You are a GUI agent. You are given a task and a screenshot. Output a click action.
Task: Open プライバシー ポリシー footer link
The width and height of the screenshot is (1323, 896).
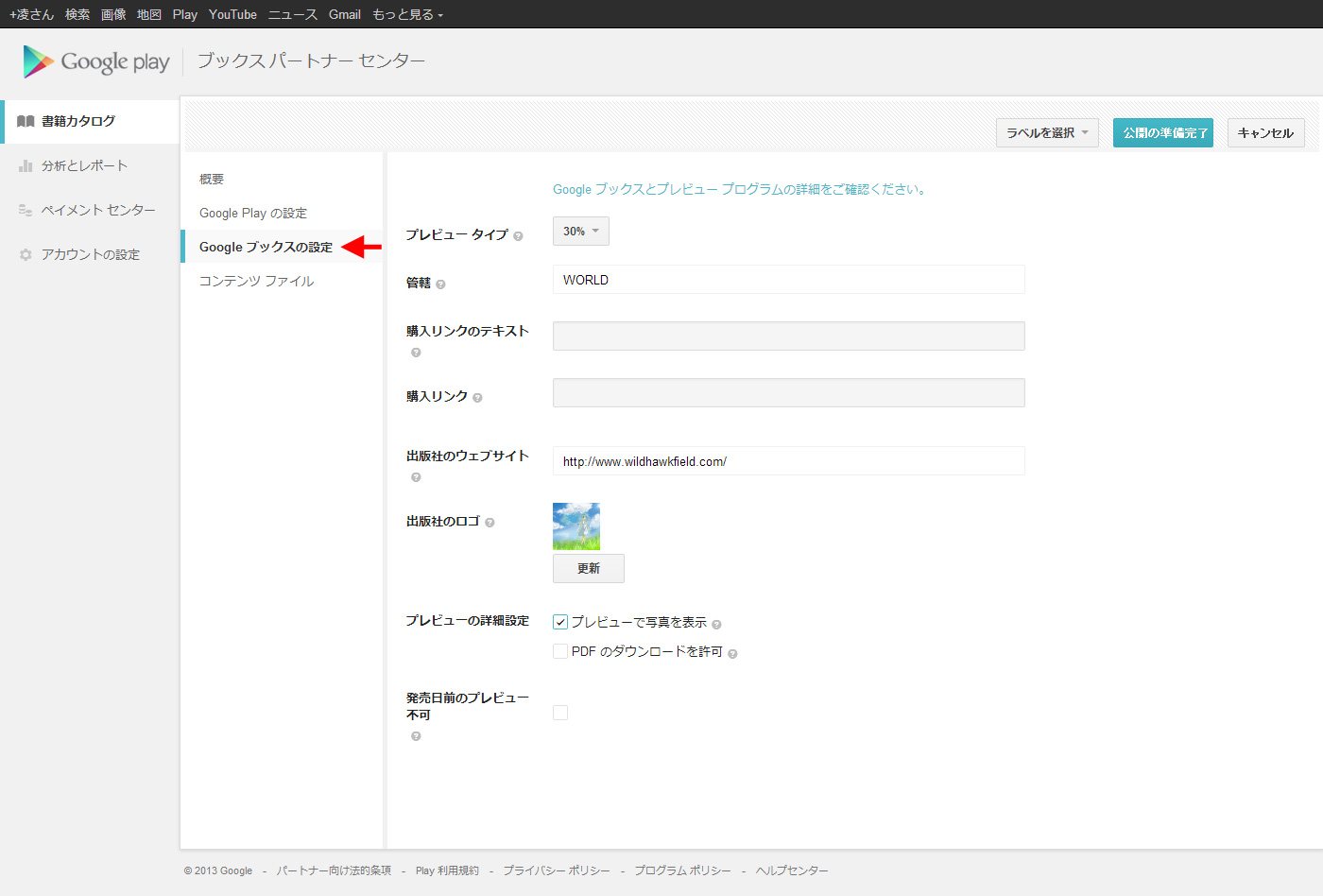(x=557, y=870)
